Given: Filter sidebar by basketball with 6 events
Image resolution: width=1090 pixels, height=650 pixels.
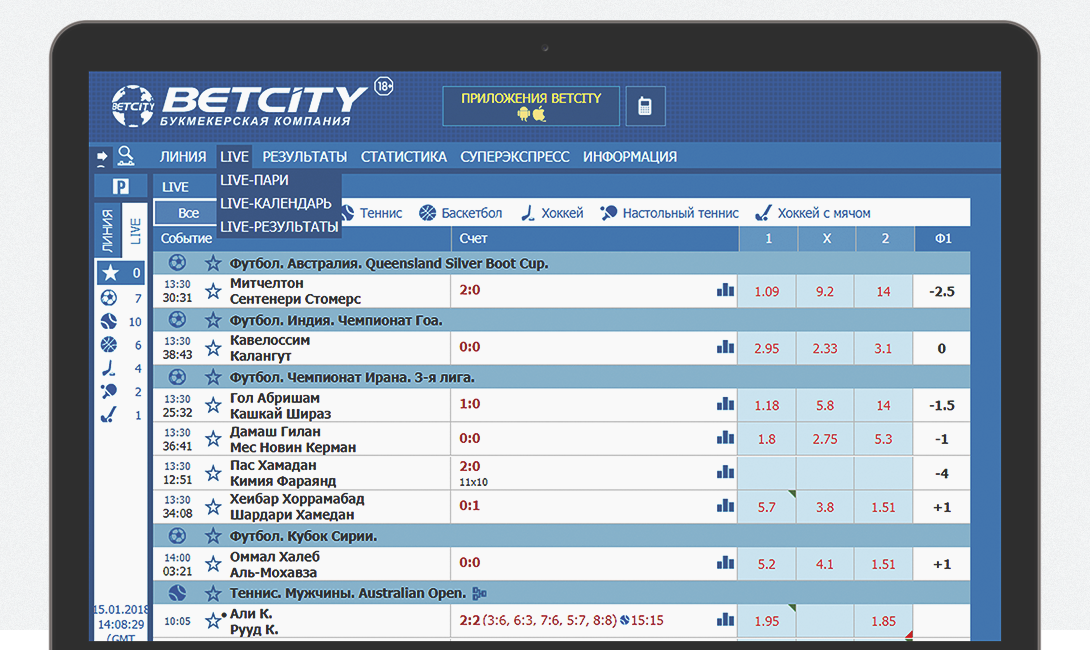Looking at the screenshot, I should click(x=121, y=345).
